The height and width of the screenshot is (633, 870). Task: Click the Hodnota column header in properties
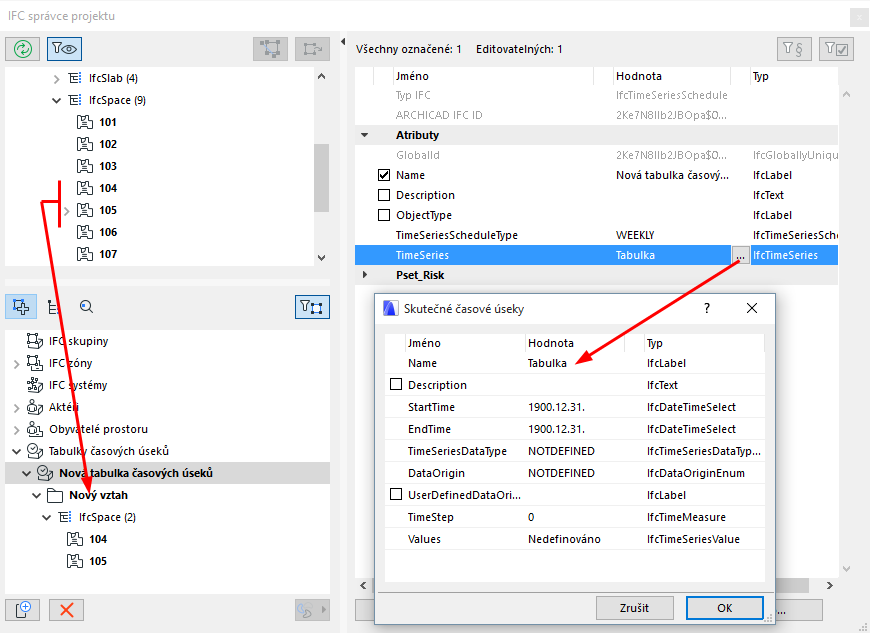point(639,76)
